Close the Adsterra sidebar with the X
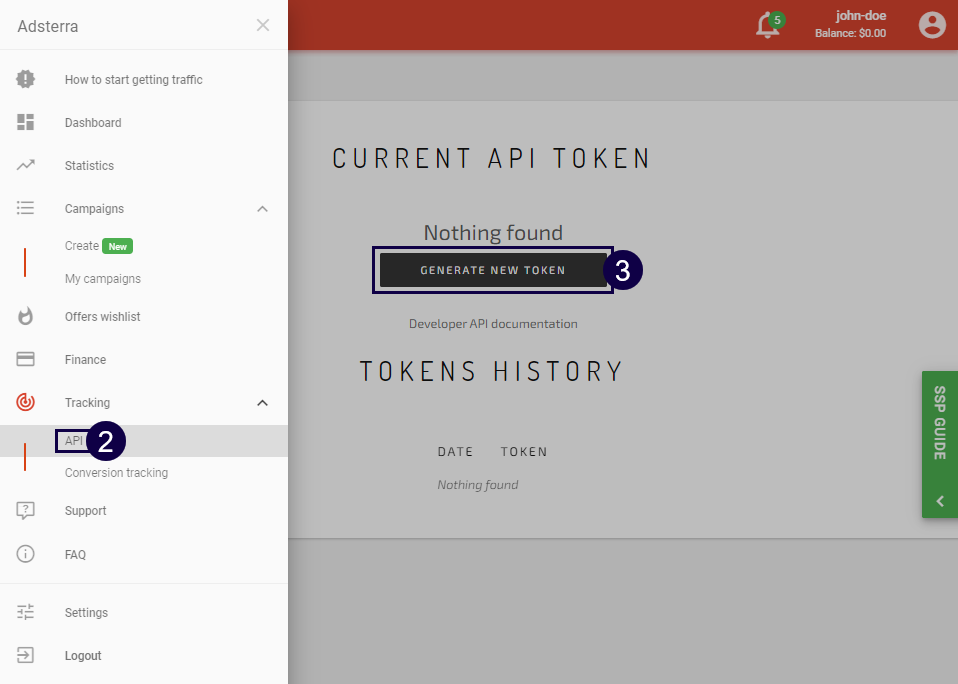The image size is (958, 684). [263, 25]
